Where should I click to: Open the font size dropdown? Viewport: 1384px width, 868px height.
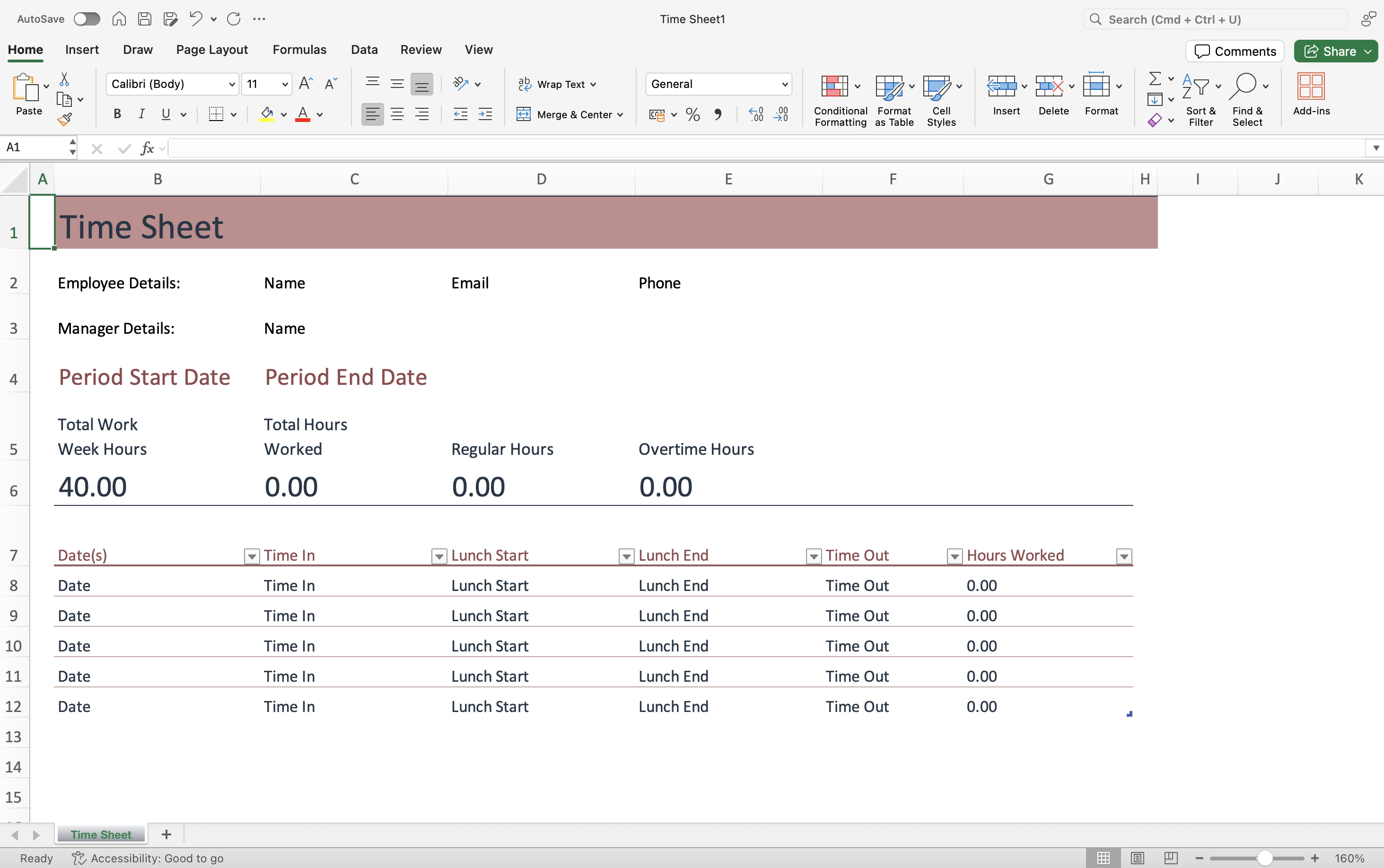click(x=284, y=84)
